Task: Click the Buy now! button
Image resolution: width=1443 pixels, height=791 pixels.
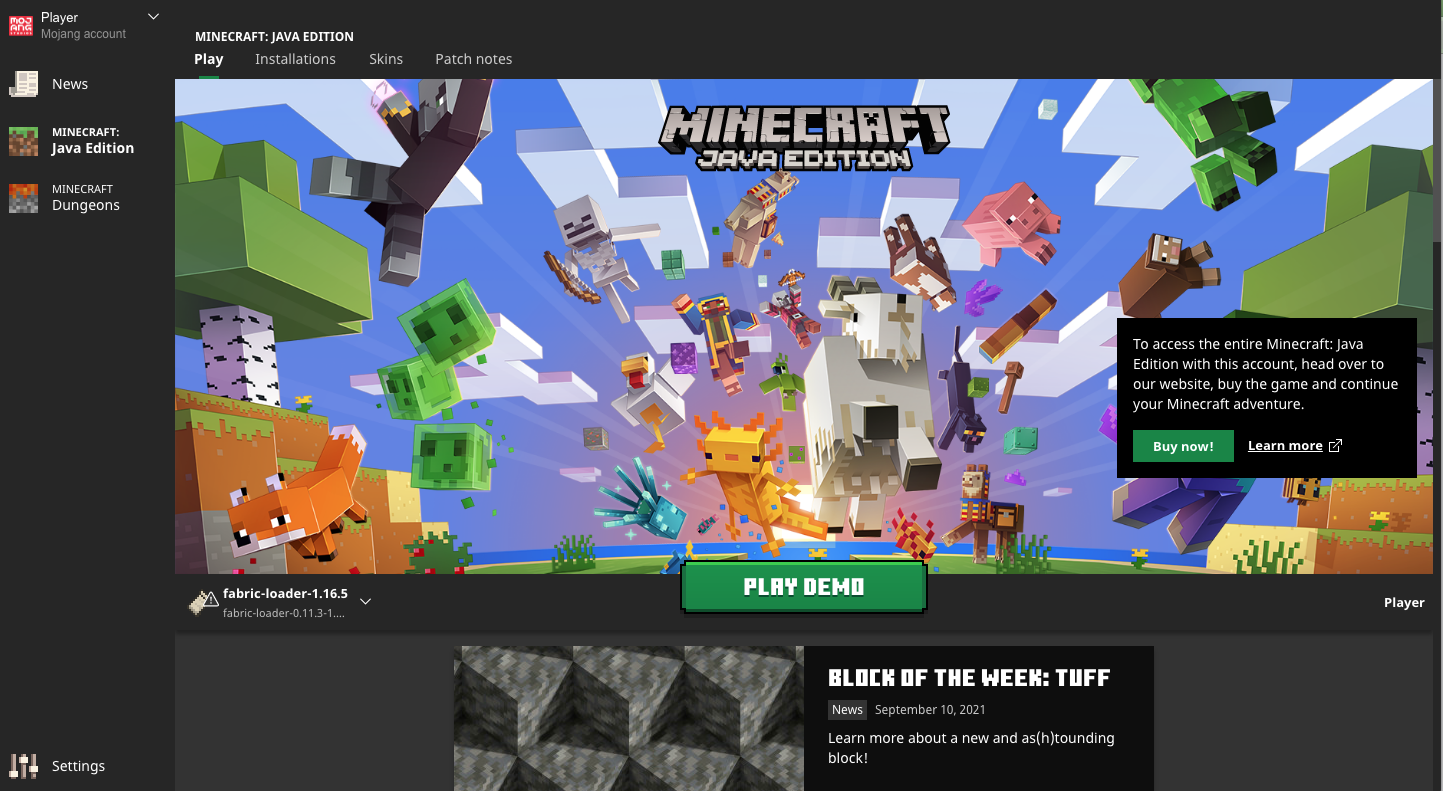Action: [x=1183, y=446]
